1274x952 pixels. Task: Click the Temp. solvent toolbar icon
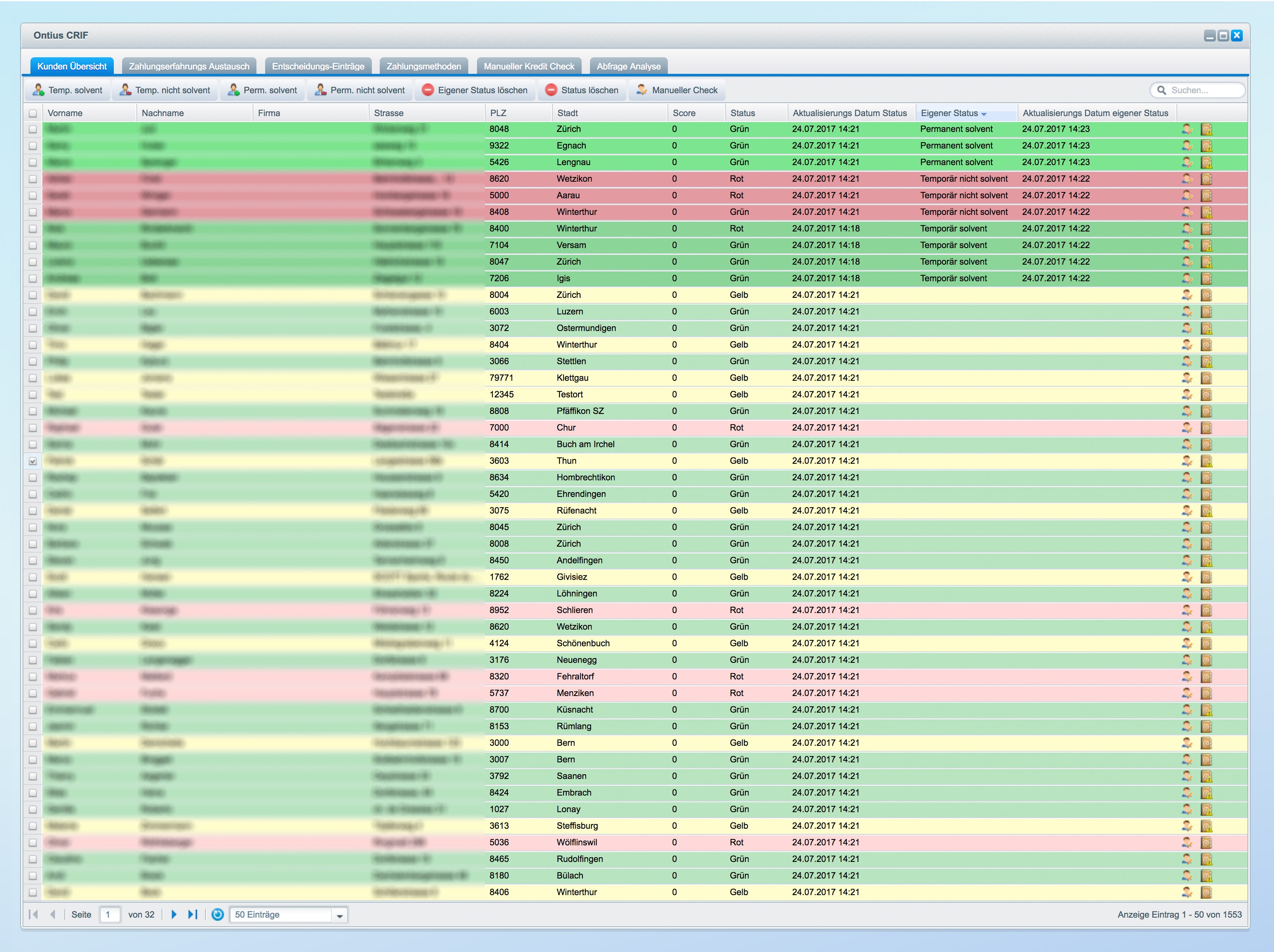coord(39,90)
